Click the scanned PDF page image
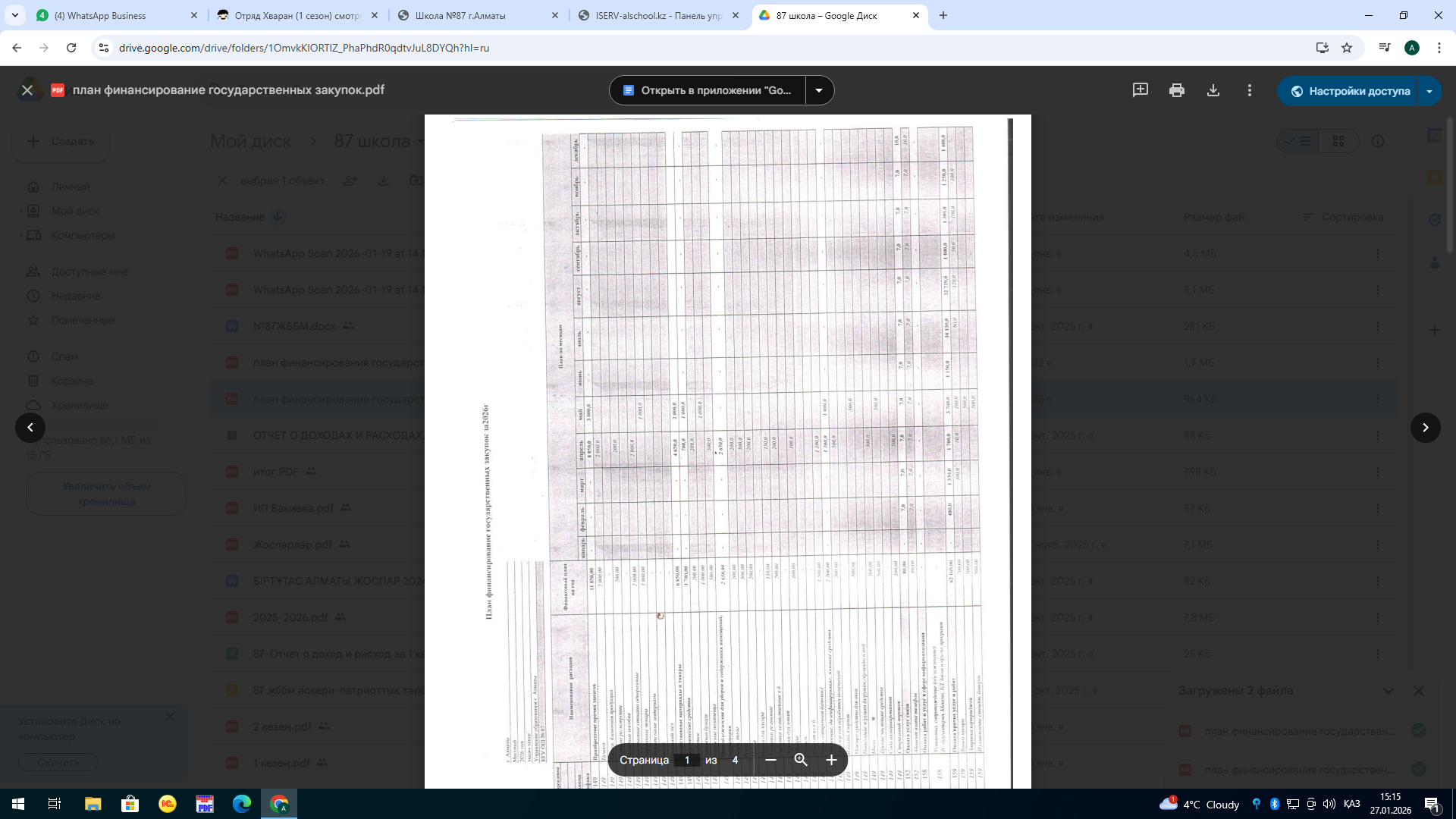The width and height of the screenshot is (1456, 819). pyautogui.click(x=728, y=451)
